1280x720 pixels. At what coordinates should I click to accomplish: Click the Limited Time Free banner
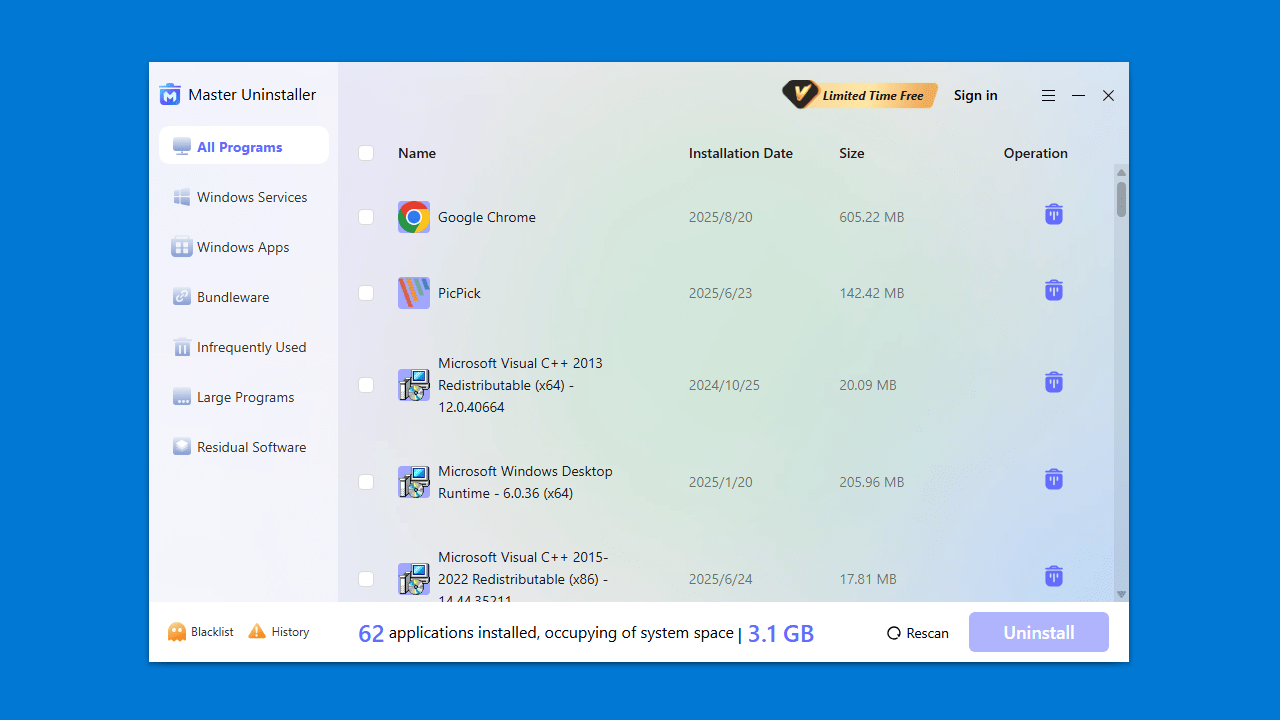click(860, 95)
